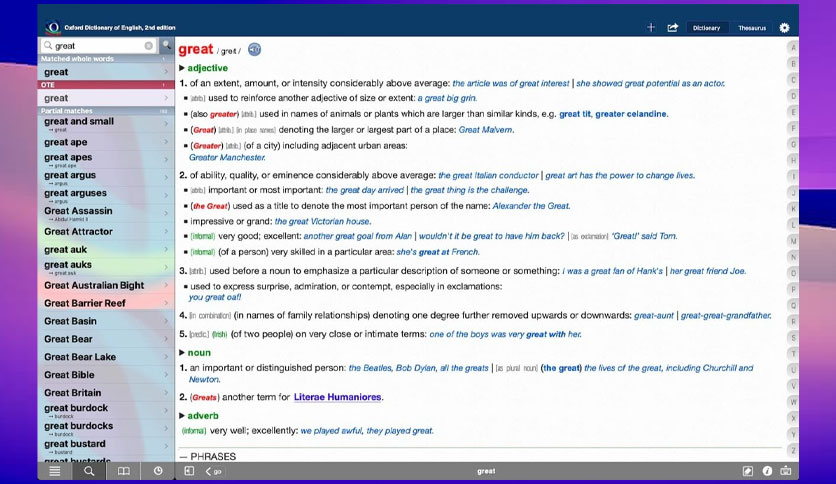Open the Literae Humaniores link
836x484 pixels.
tap(337, 397)
